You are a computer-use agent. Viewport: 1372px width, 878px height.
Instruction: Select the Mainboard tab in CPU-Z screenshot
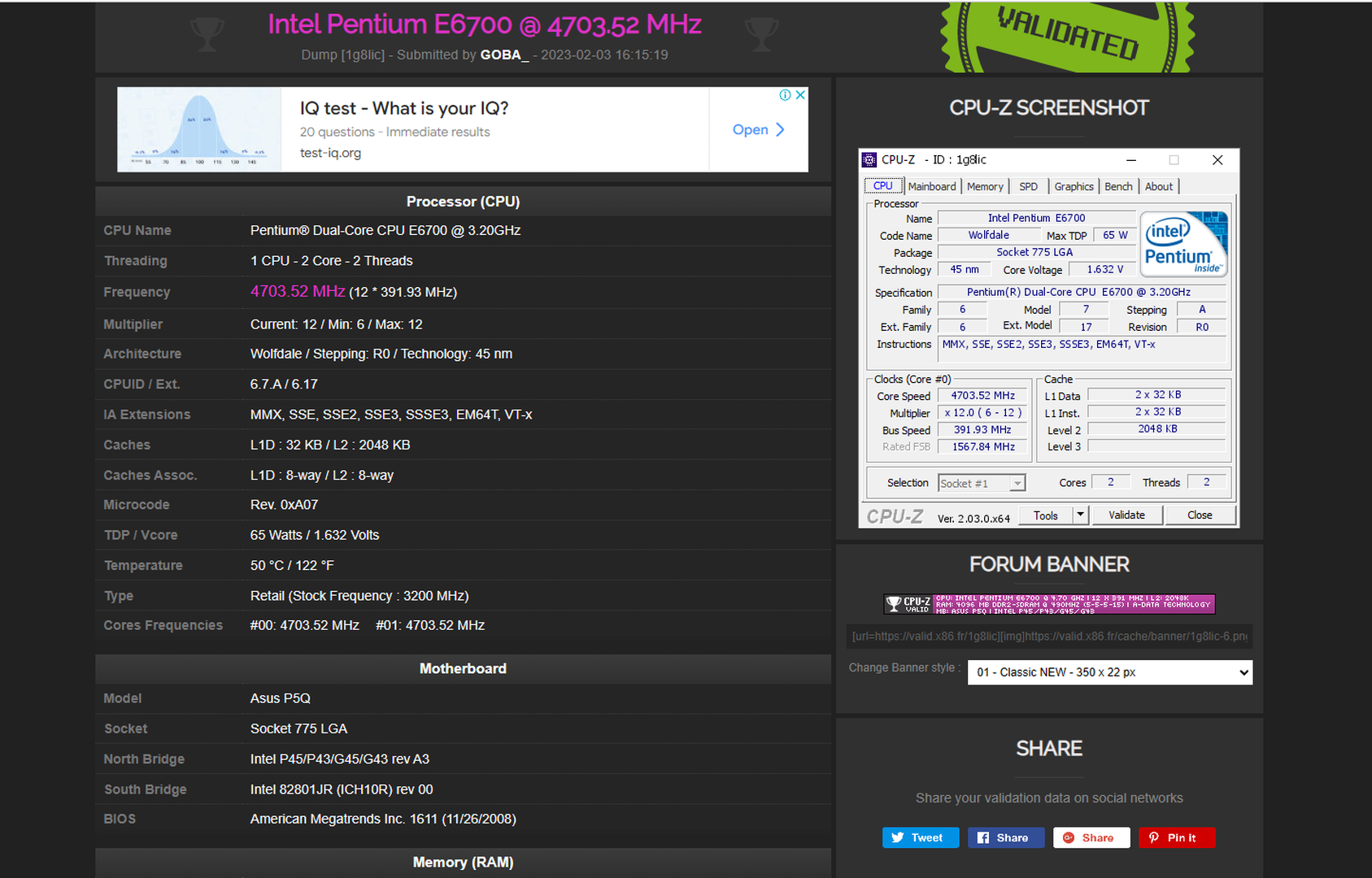point(932,186)
